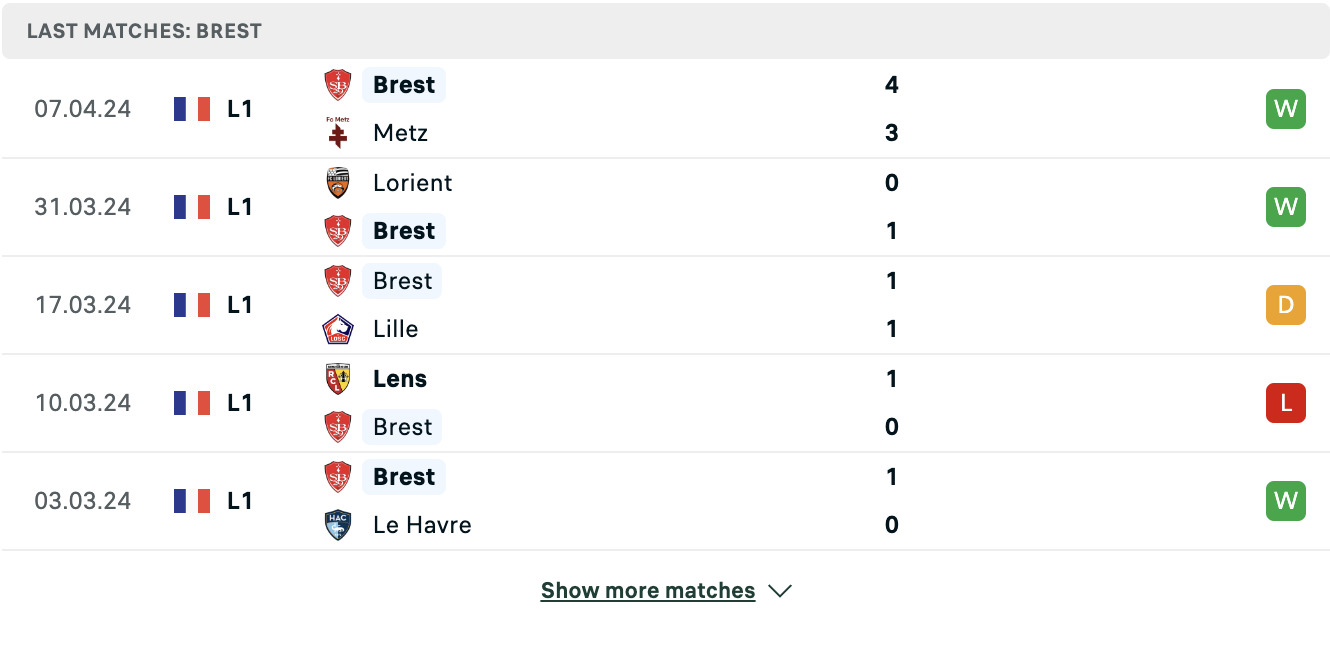
Task: Click the French flag on 03.03.24 row
Action: 192,501
